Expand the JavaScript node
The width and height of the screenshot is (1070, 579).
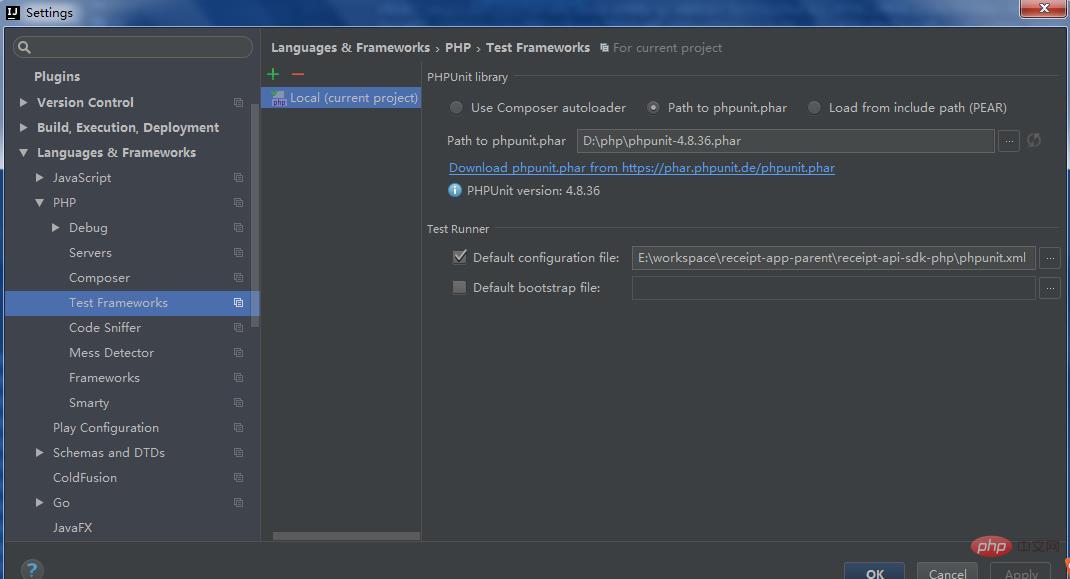pos(40,178)
